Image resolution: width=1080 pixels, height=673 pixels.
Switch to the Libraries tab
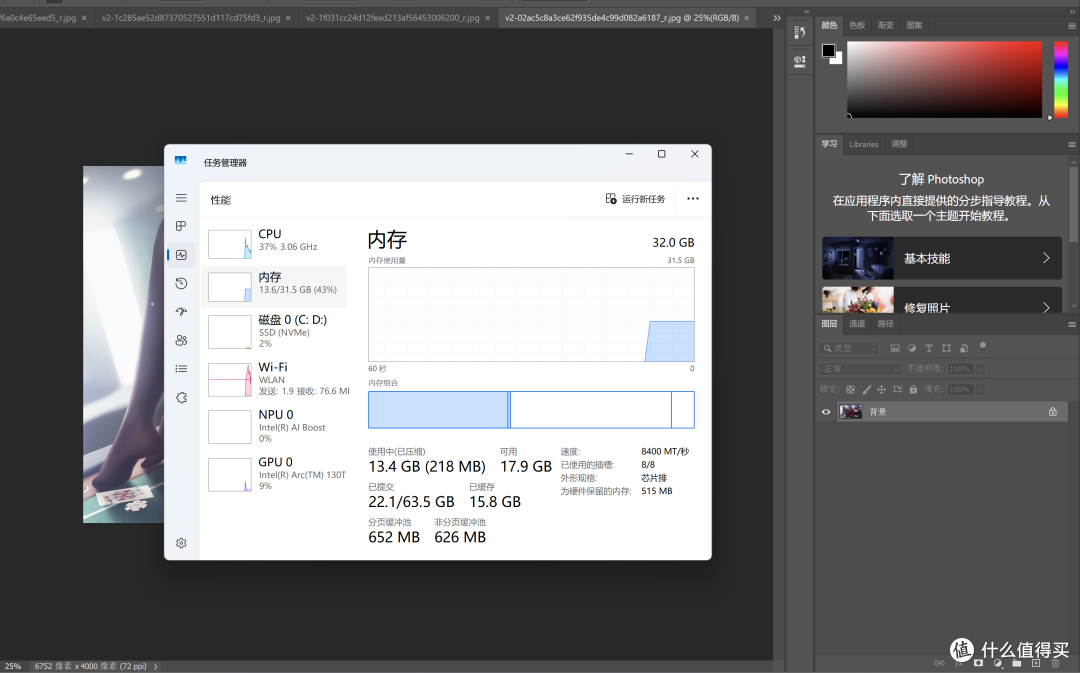pos(864,144)
